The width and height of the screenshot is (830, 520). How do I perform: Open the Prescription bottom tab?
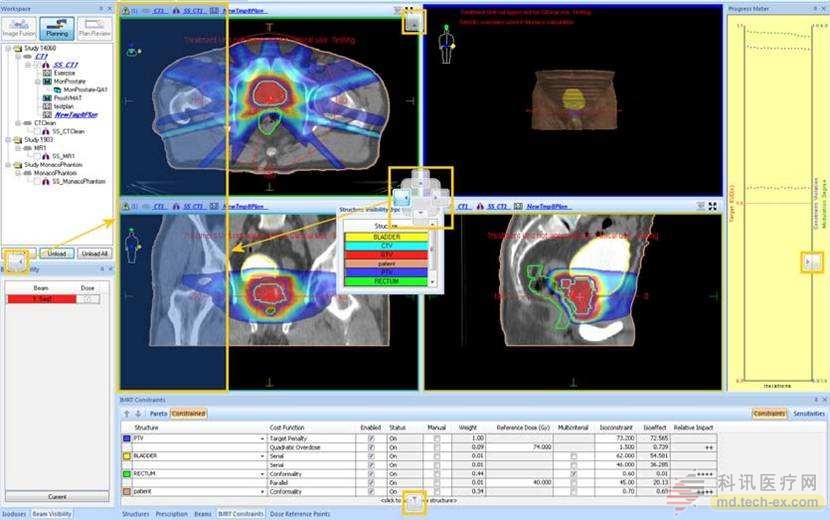[x=172, y=514]
